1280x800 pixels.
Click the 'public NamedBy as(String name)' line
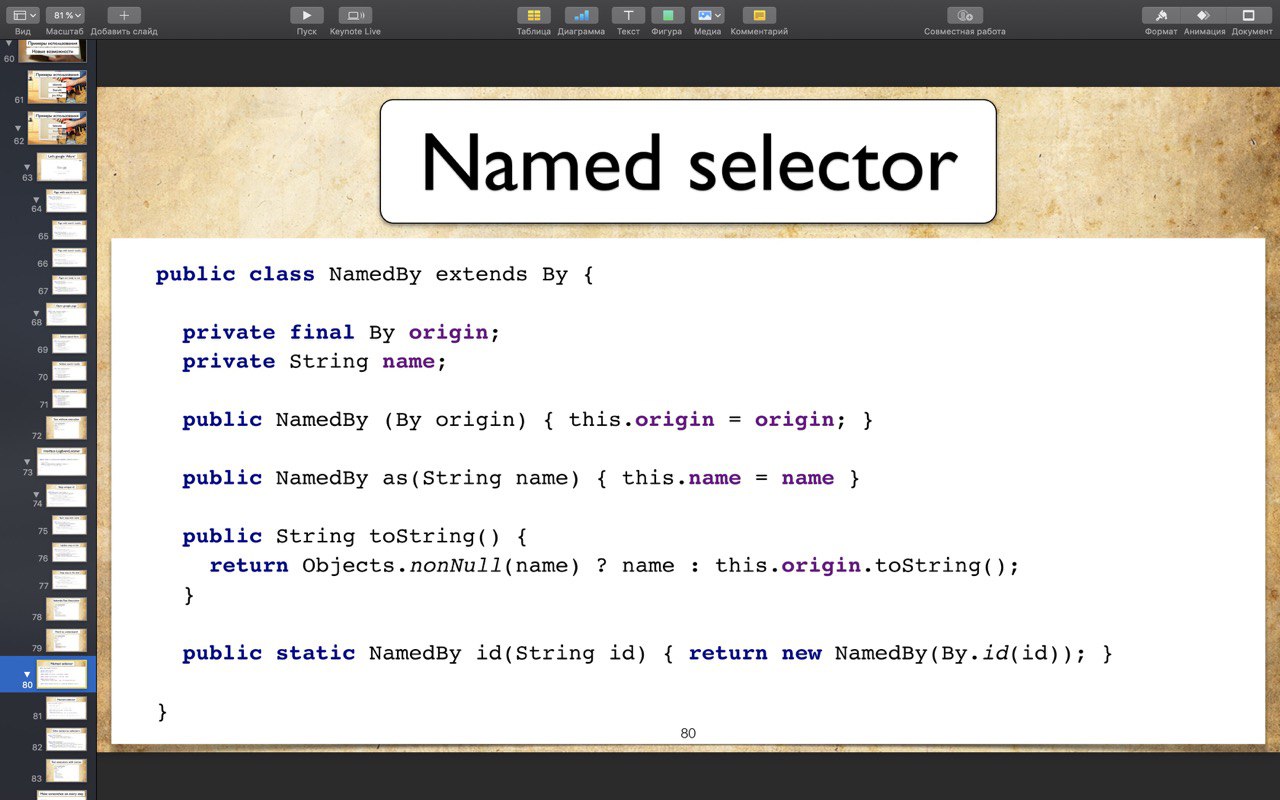521,478
